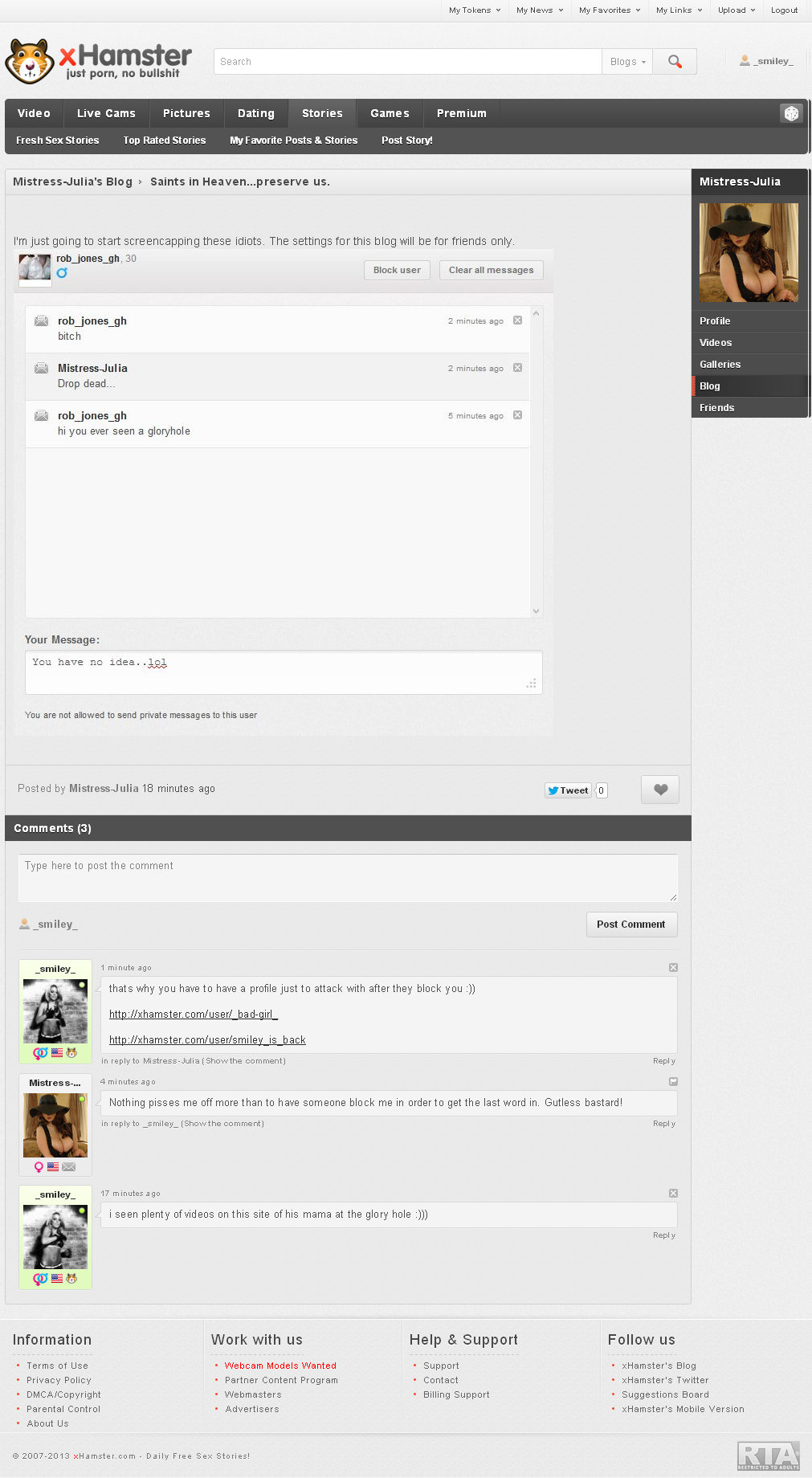Open My Tokens dropdown
The height and width of the screenshot is (1478, 812).
click(474, 10)
